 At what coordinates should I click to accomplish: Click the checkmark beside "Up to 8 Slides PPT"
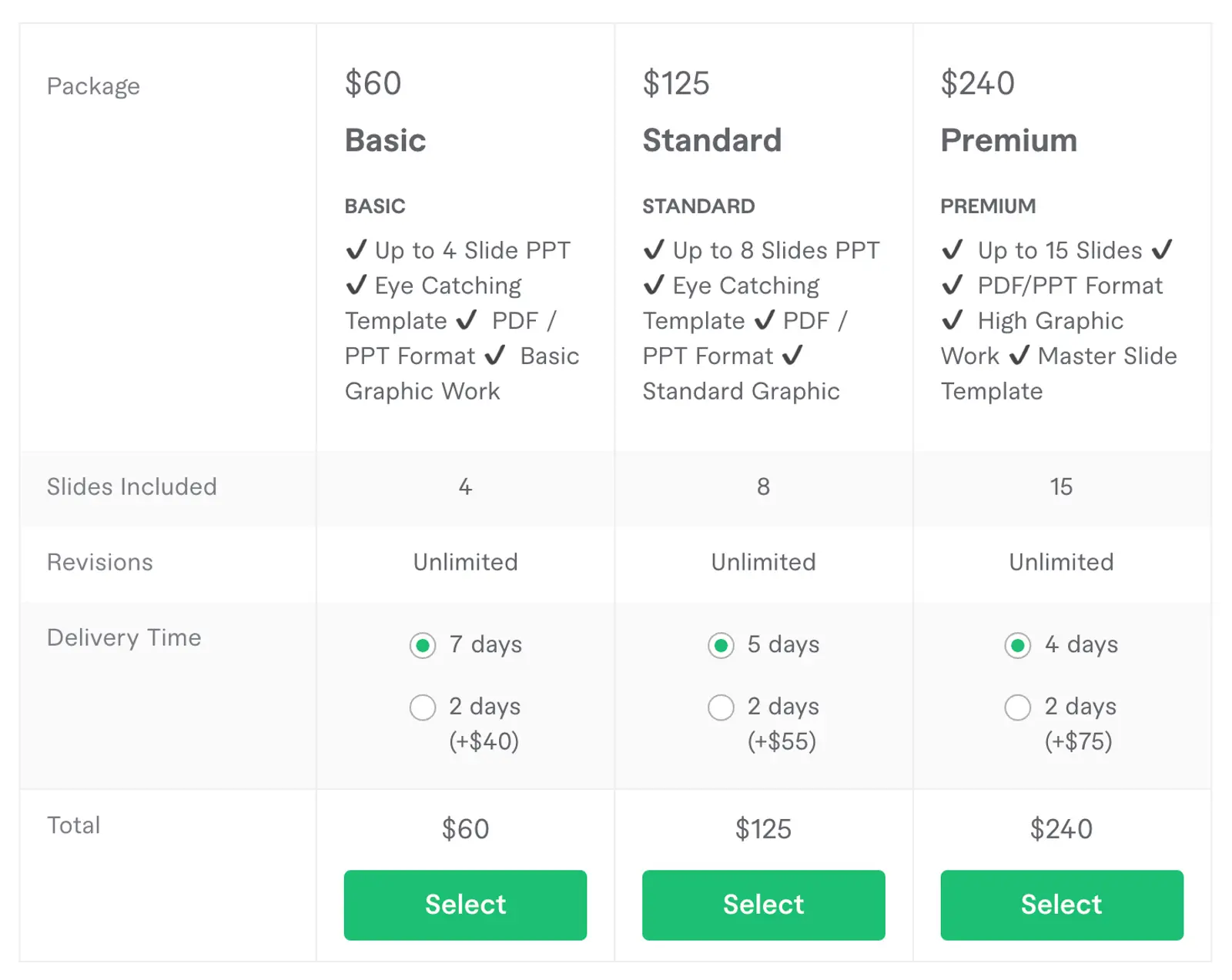(x=654, y=249)
